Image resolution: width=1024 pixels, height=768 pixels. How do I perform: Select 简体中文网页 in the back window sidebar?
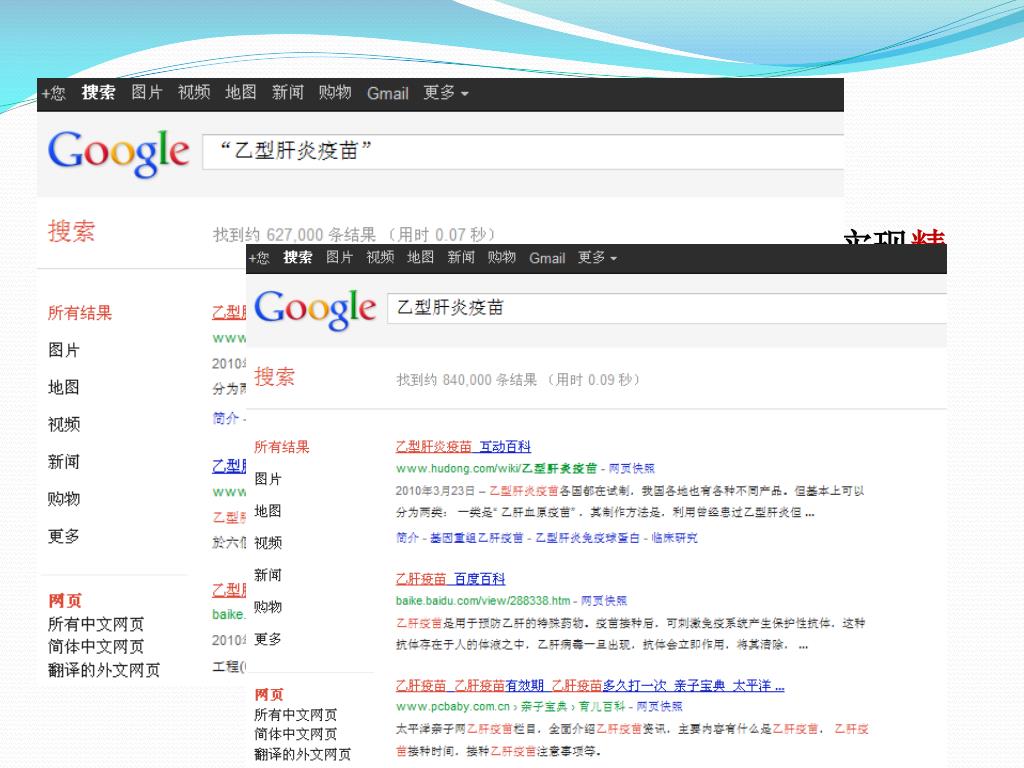tap(96, 647)
